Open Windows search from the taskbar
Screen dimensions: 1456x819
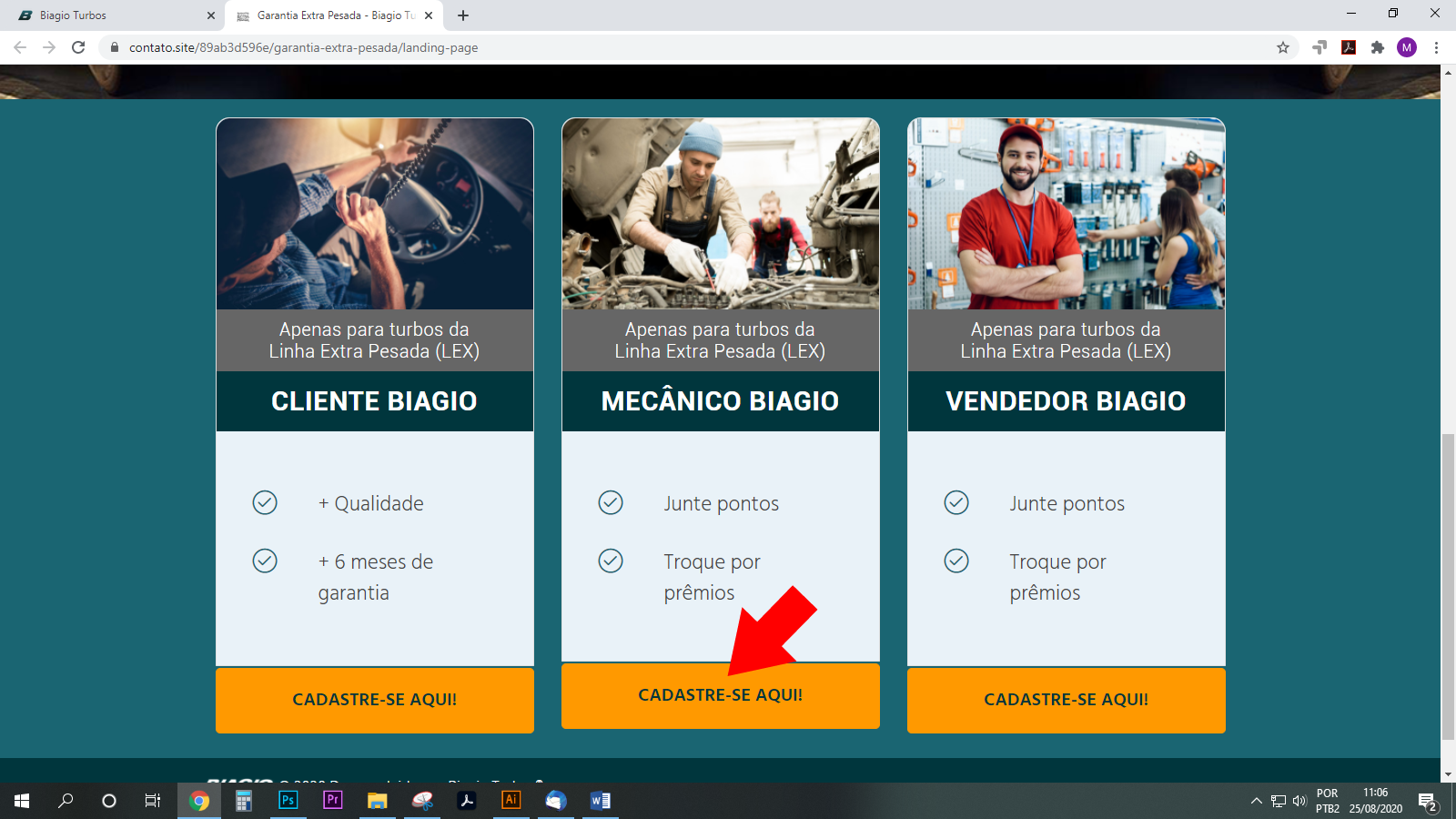(x=66, y=801)
